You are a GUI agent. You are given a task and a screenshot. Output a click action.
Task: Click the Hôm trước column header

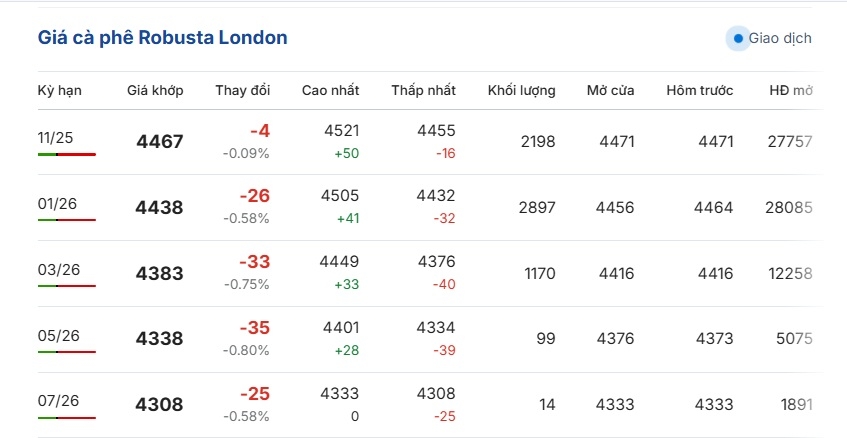(700, 91)
